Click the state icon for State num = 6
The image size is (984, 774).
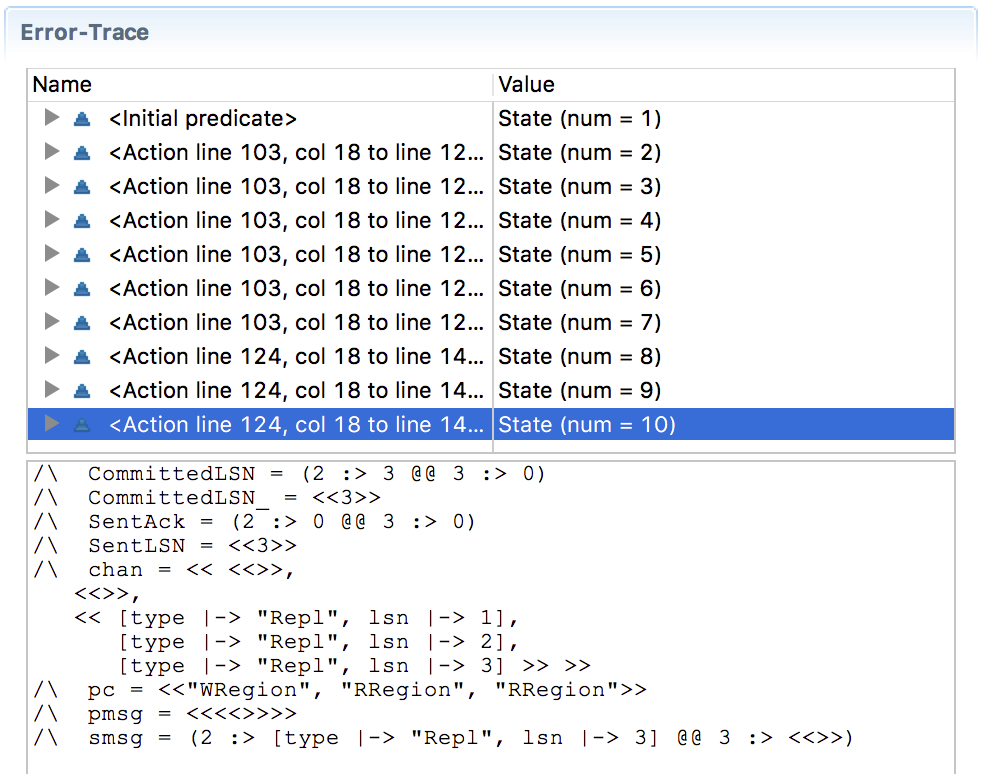coord(83,289)
